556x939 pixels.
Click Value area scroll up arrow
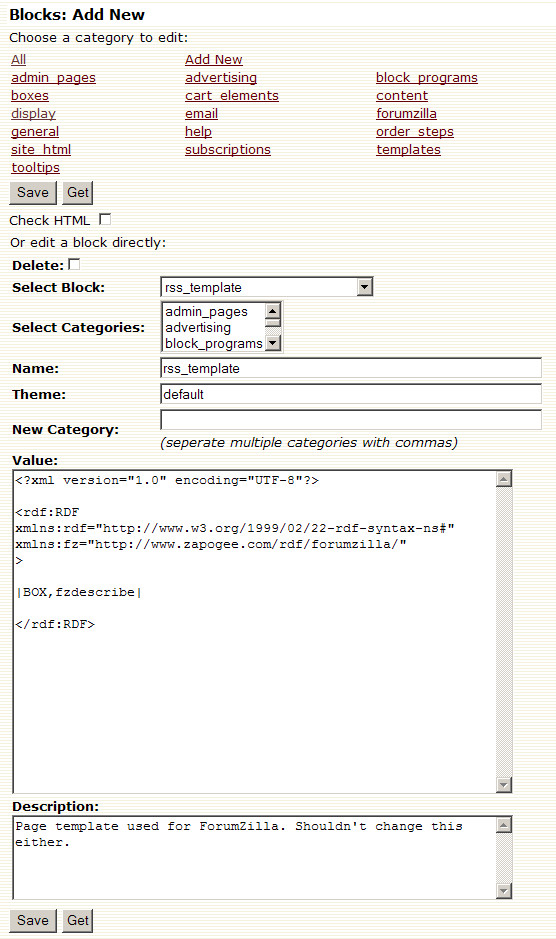(504, 479)
